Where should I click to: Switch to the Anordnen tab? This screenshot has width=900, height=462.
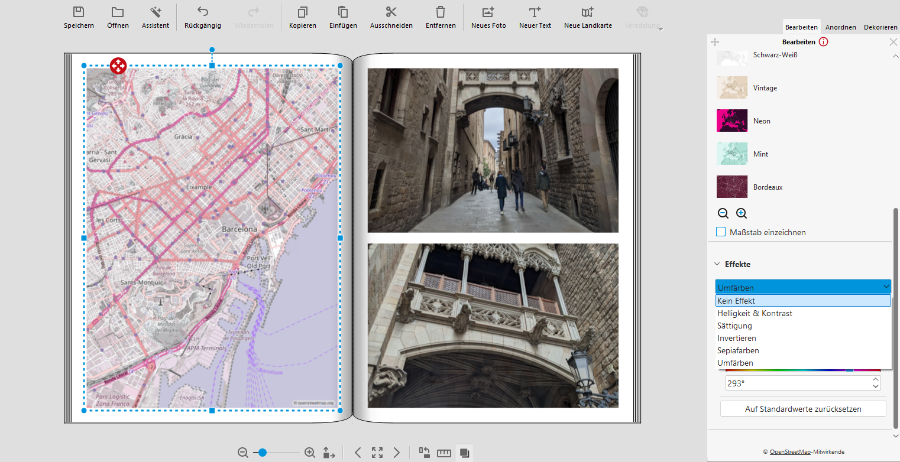coord(840,27)
